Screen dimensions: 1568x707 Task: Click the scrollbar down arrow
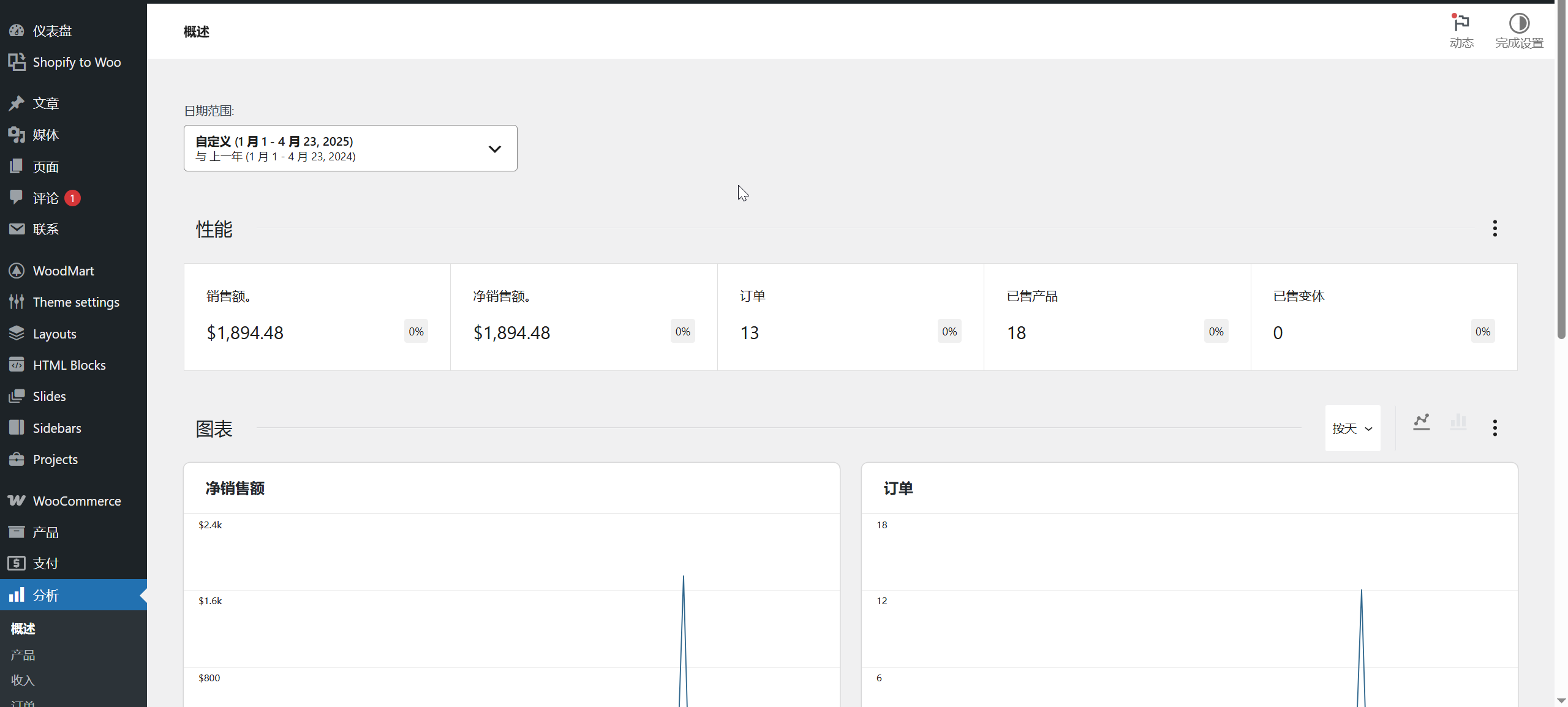[x=1561, y=700]
